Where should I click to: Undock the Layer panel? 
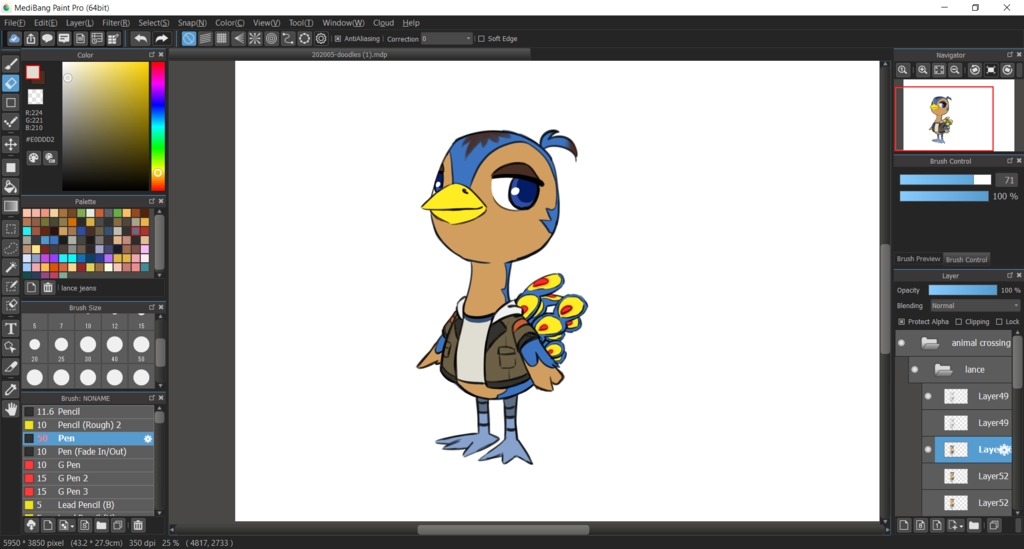pos(1009,275)
